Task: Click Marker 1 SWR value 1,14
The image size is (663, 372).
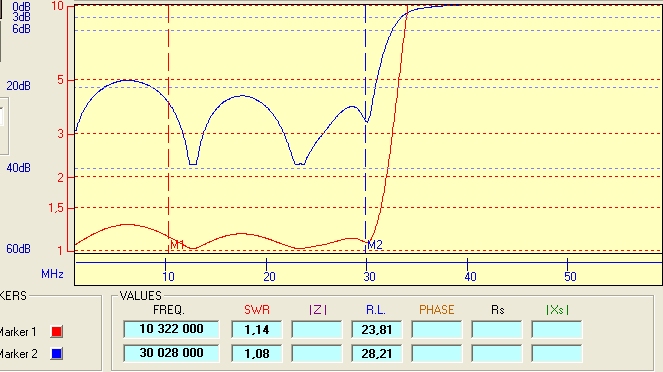Action: [x=257, y=329]
